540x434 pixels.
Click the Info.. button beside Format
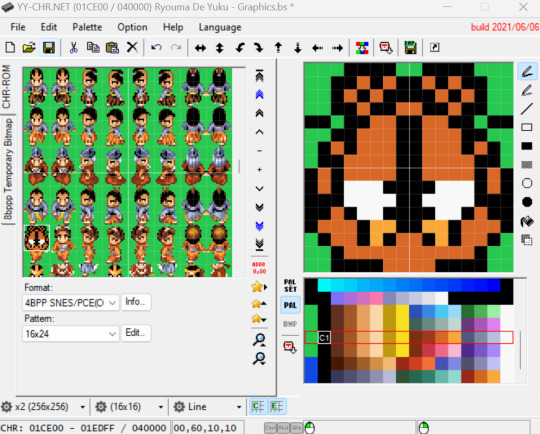tap(135, 302)
